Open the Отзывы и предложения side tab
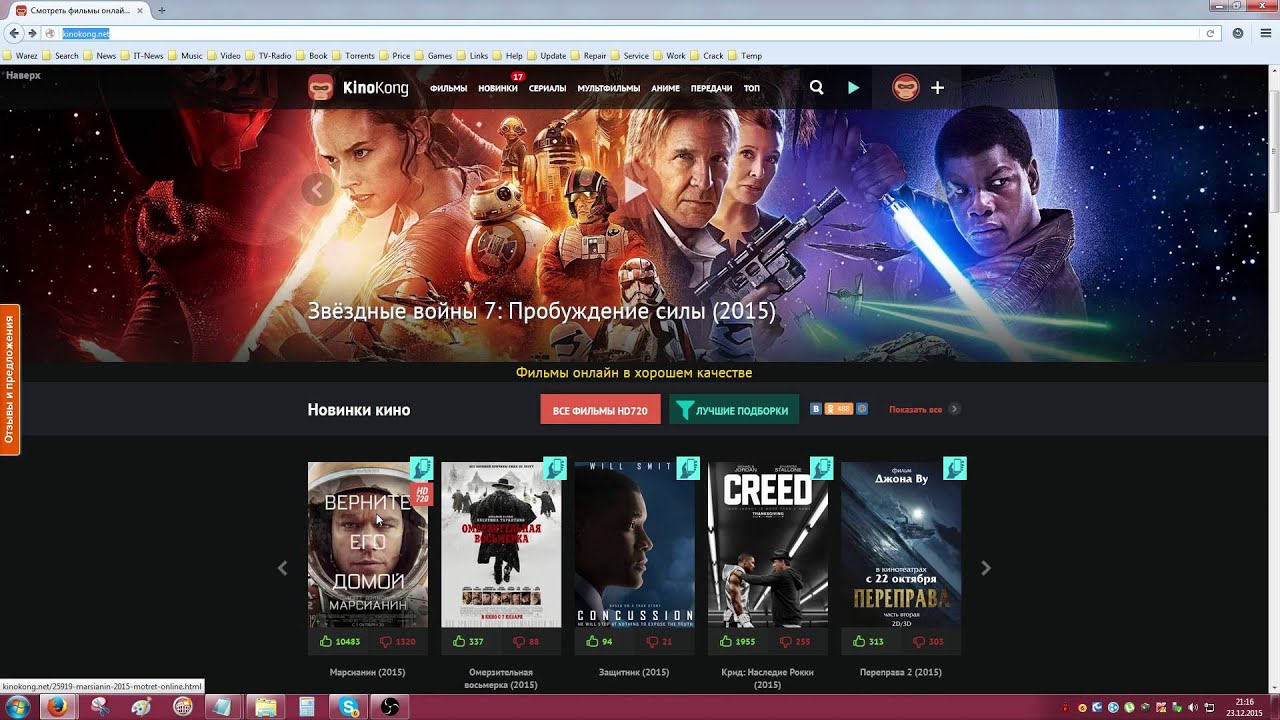The height and width of the screenshot is (720, 1280). point(9,379)
